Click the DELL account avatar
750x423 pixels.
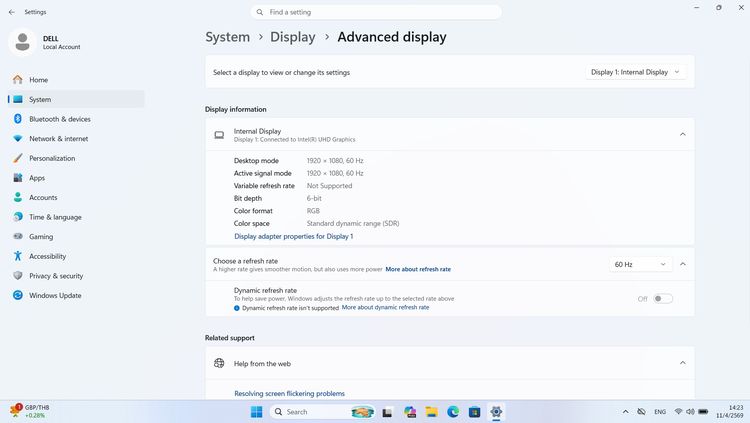click(x=22, y=42)
